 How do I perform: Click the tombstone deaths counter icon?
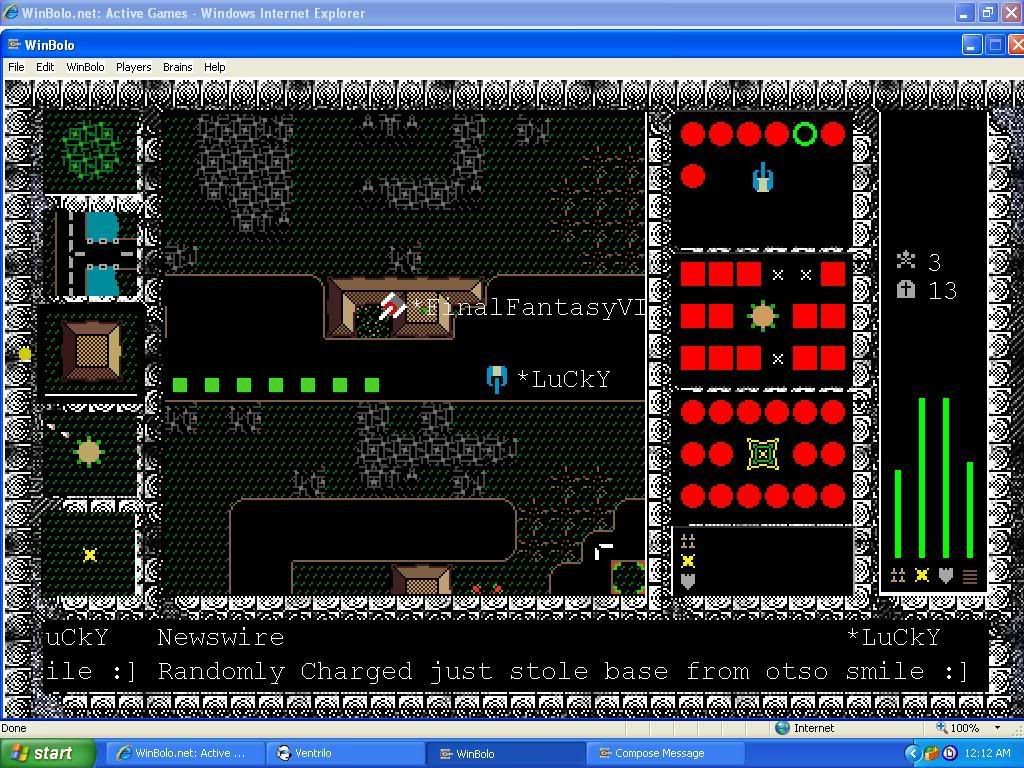click(906, 290)
